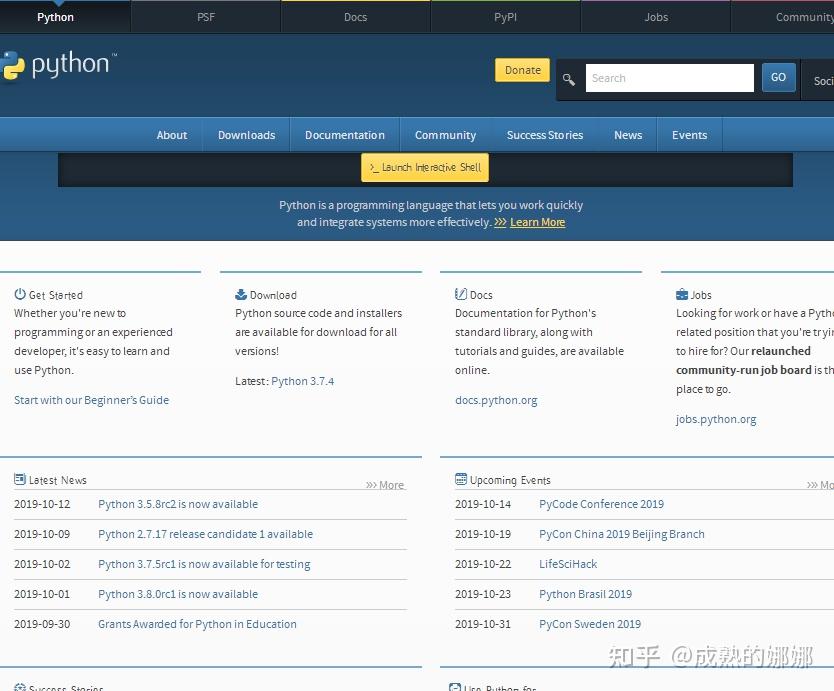The image size is (834, 691).
Task: Click the Success Stories icon at bottom left
Action: pyautogui.click(x=20, y=686)
